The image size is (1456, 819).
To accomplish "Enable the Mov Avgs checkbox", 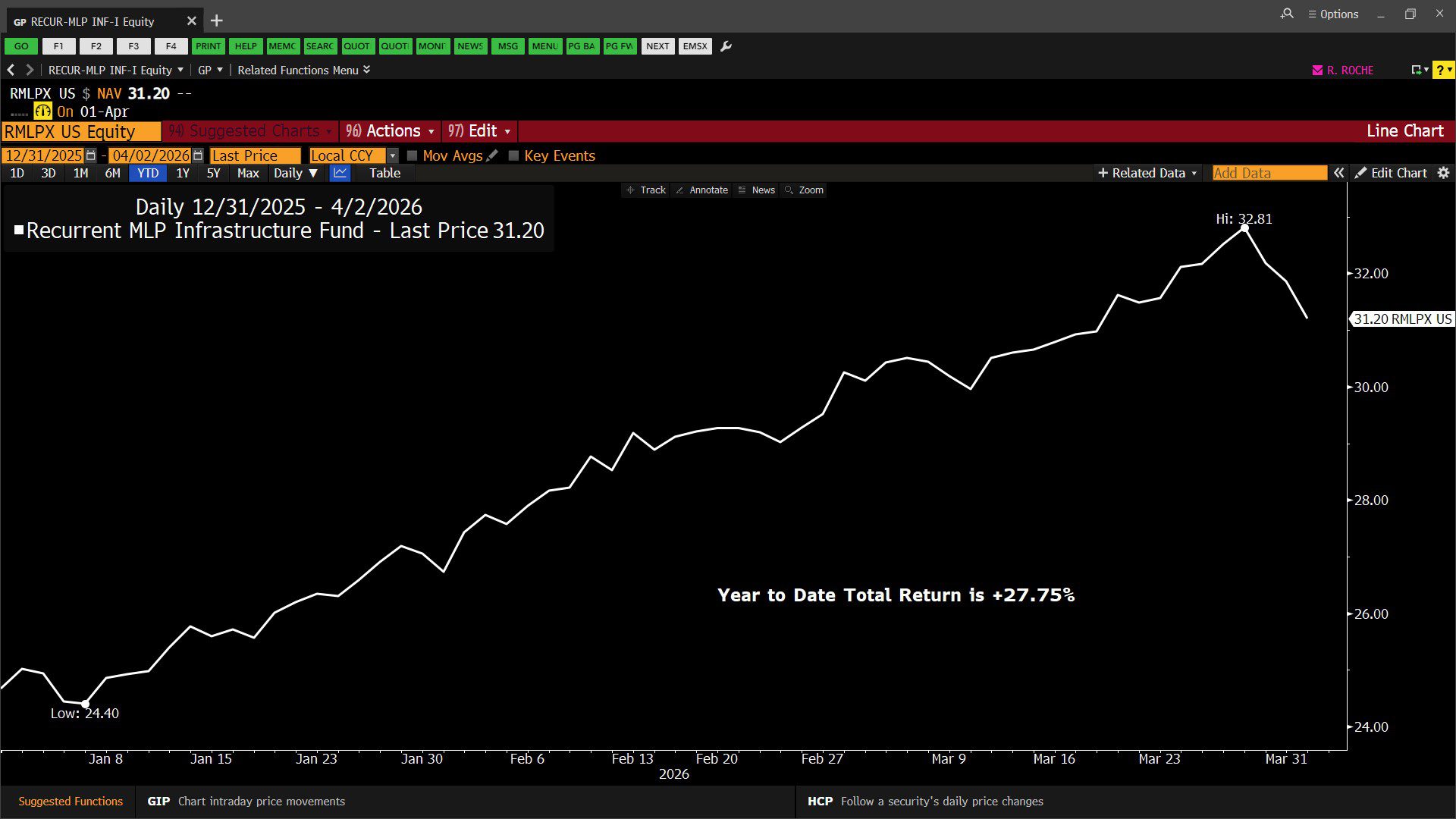I will (x=413, y=155).
